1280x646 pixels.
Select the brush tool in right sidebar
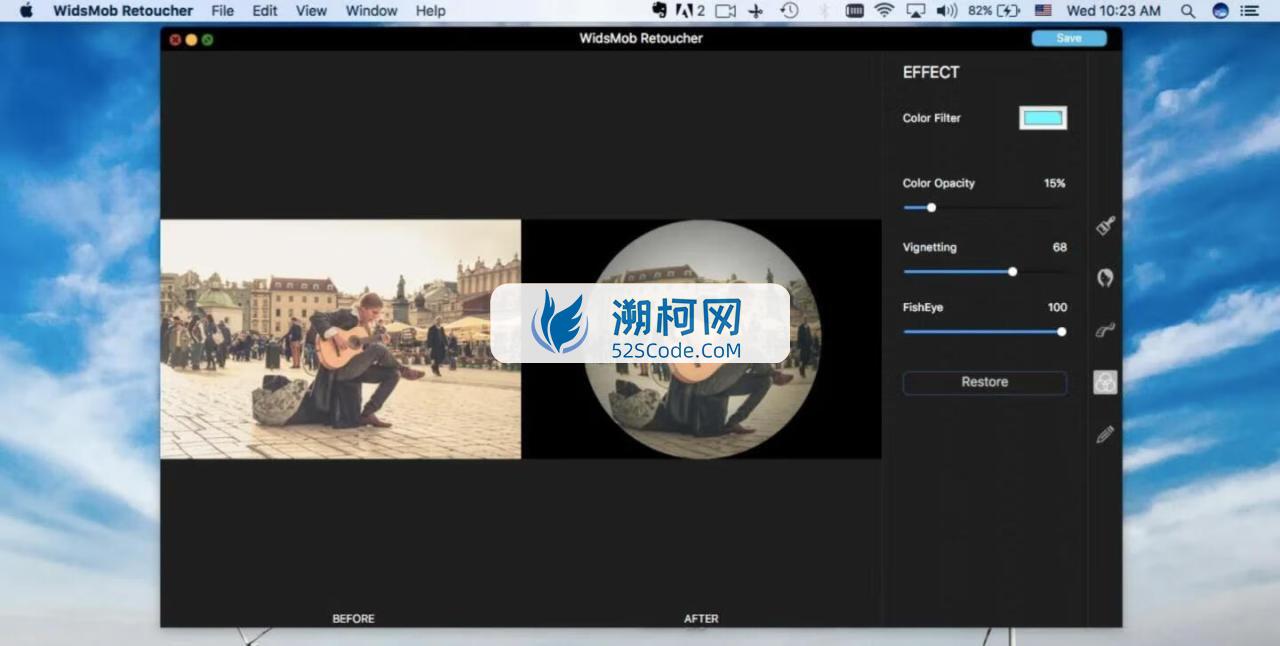pos(1105,226)
